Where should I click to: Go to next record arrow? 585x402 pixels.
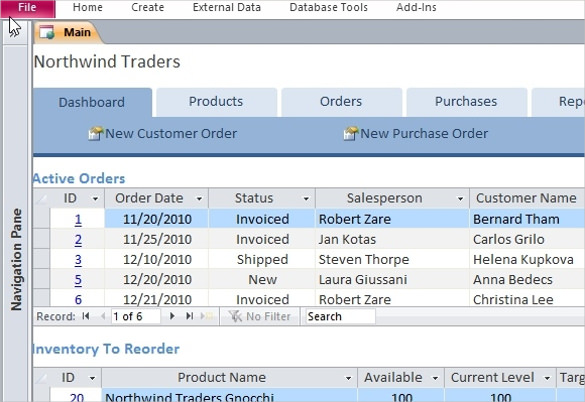tap(172, 316)
